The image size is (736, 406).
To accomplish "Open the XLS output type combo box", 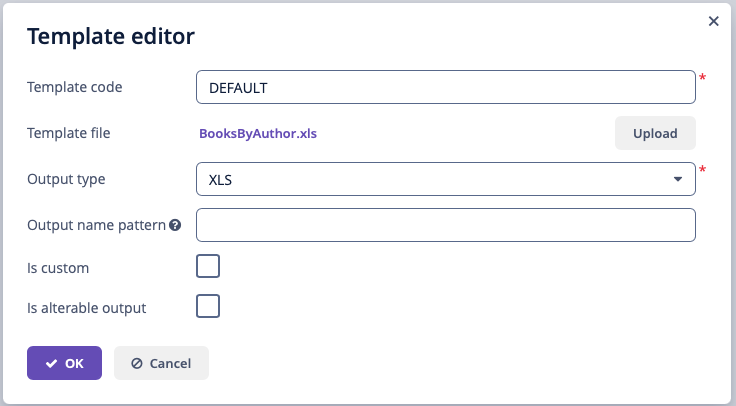I will click(445, 179).
